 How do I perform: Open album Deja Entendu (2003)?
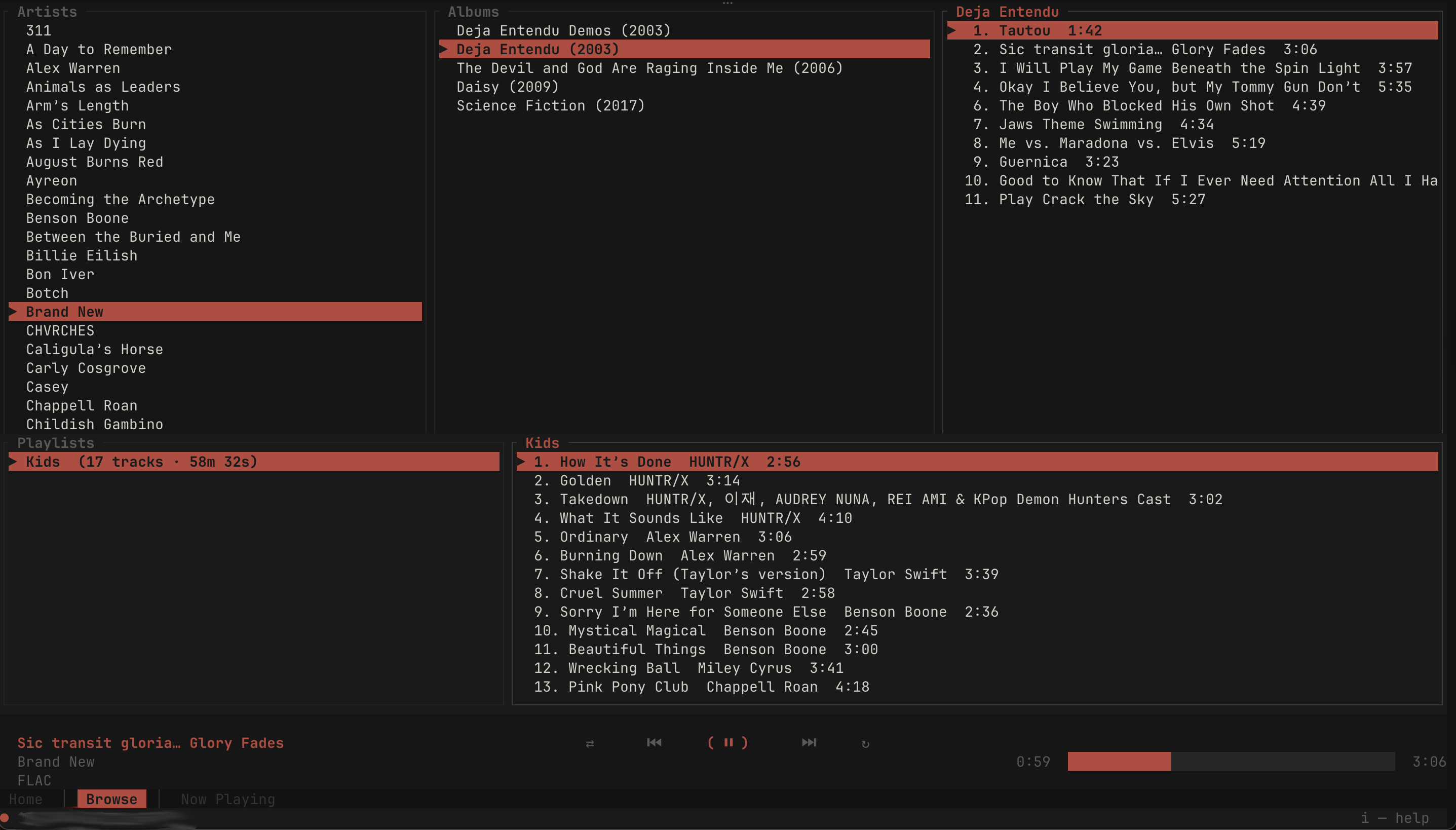[684, 50]
